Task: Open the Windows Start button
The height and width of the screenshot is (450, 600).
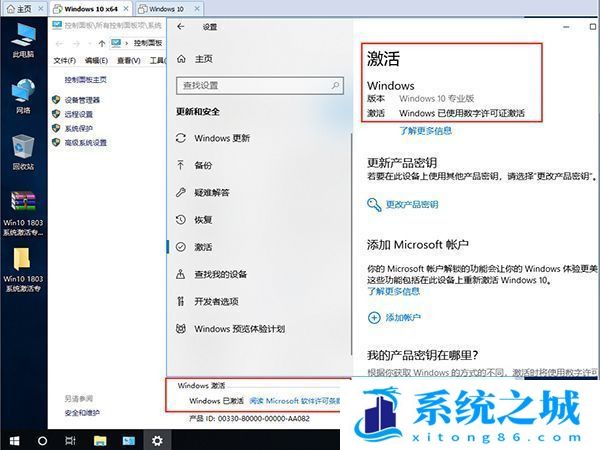Action: coord(15,440)
